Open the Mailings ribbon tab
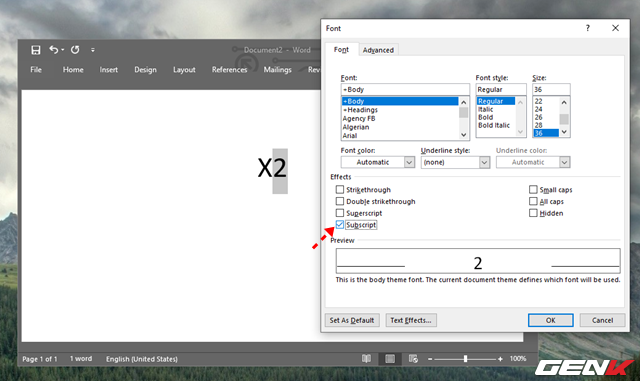Screen dimensions: 640x381 278,70
